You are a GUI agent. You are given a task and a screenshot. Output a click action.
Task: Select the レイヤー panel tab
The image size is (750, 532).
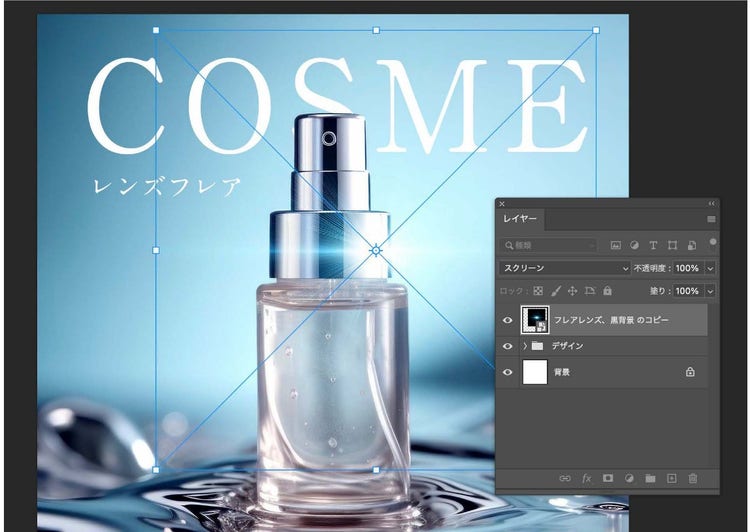520,218
